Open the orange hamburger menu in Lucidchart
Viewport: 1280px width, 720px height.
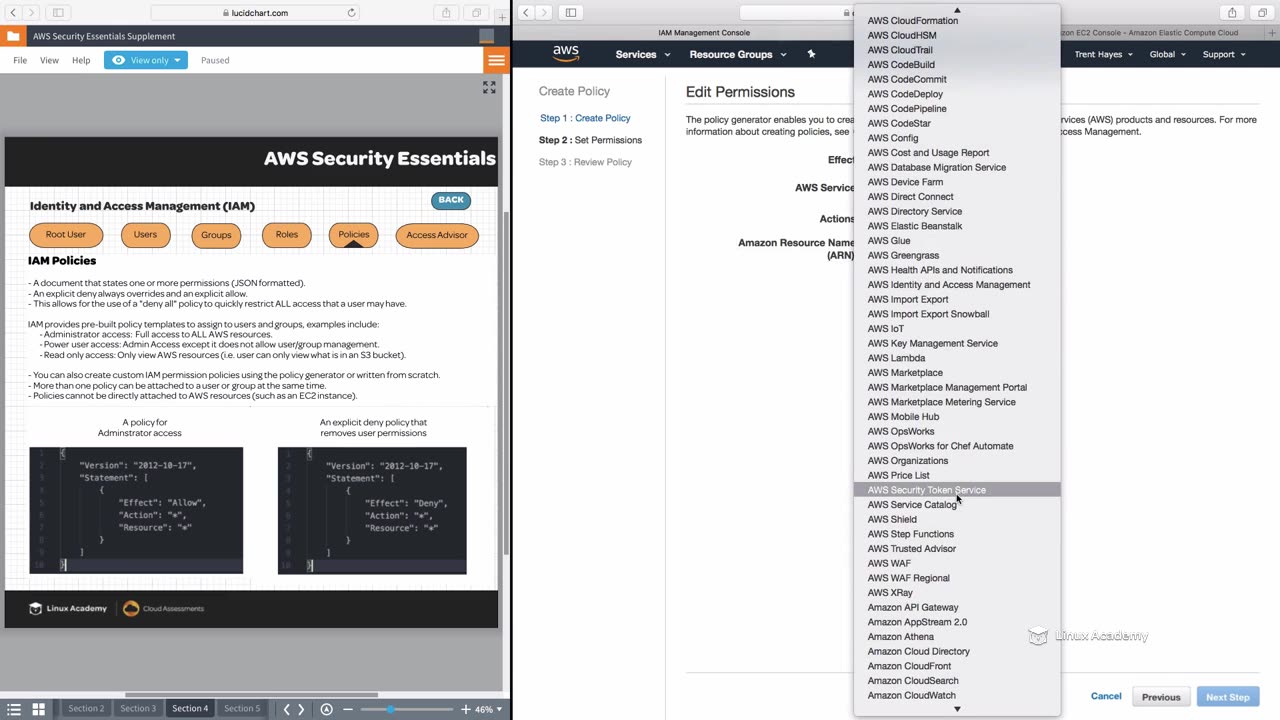coord(496,60)
